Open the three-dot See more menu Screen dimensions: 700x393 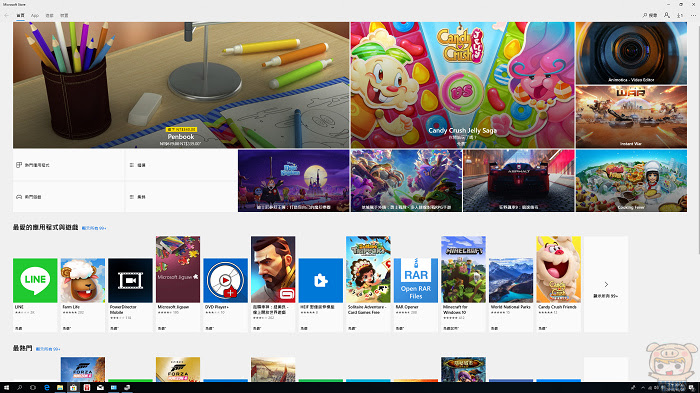coord(693,15)
